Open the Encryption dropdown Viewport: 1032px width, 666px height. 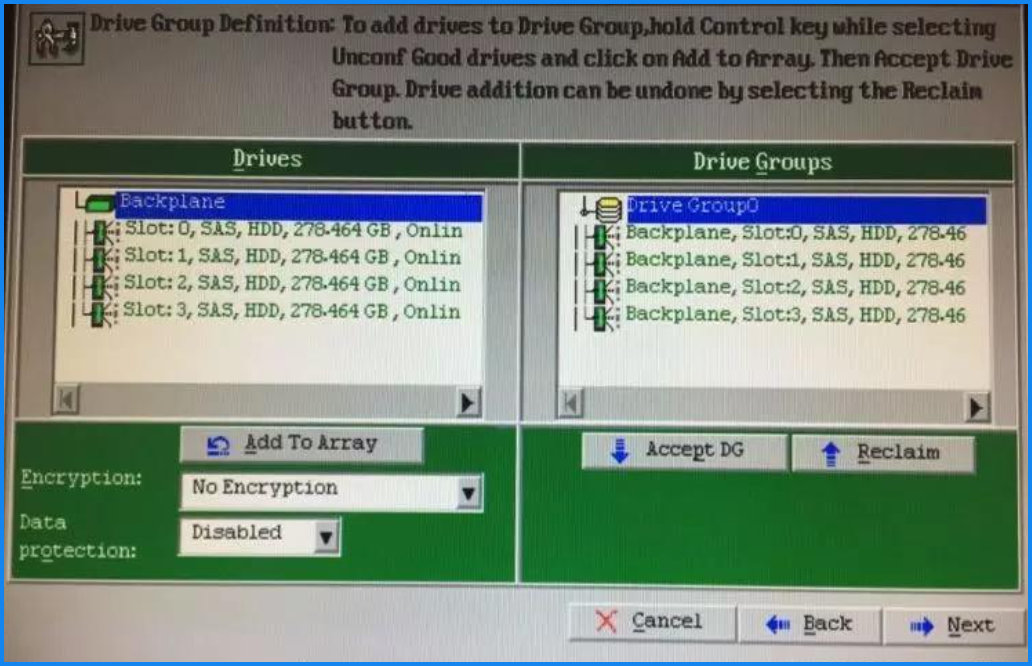pyautogui.click(x=468, y=492)
